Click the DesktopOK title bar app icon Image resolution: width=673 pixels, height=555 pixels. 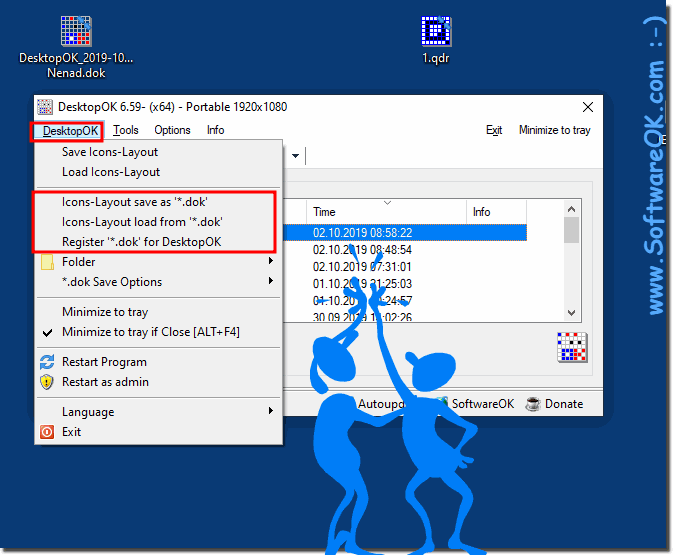tap(45, 107)
